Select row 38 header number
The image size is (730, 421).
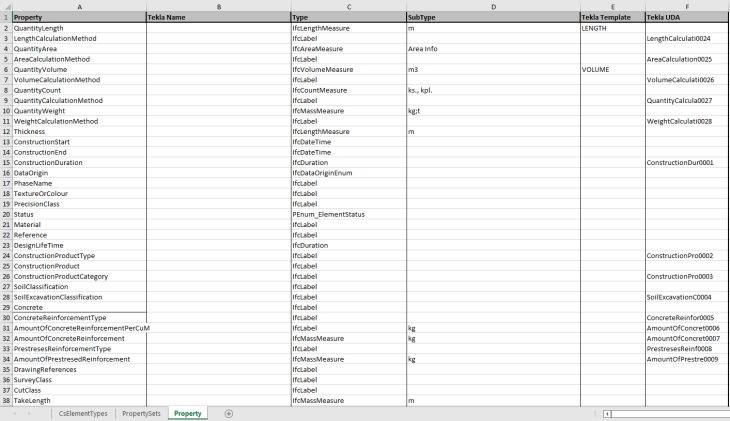[6, 401]
